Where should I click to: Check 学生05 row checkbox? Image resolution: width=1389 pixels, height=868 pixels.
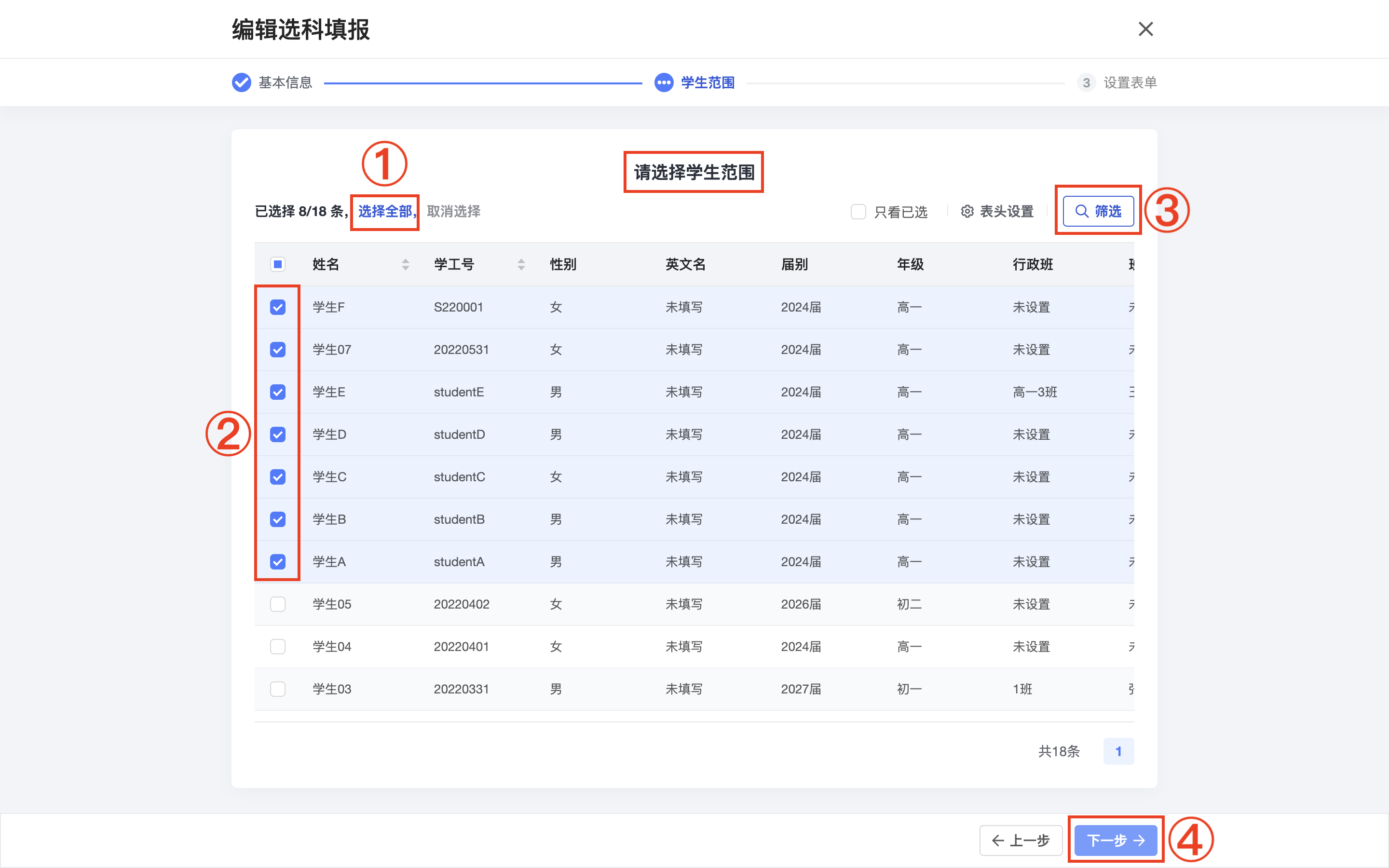(x=278, y=604)
